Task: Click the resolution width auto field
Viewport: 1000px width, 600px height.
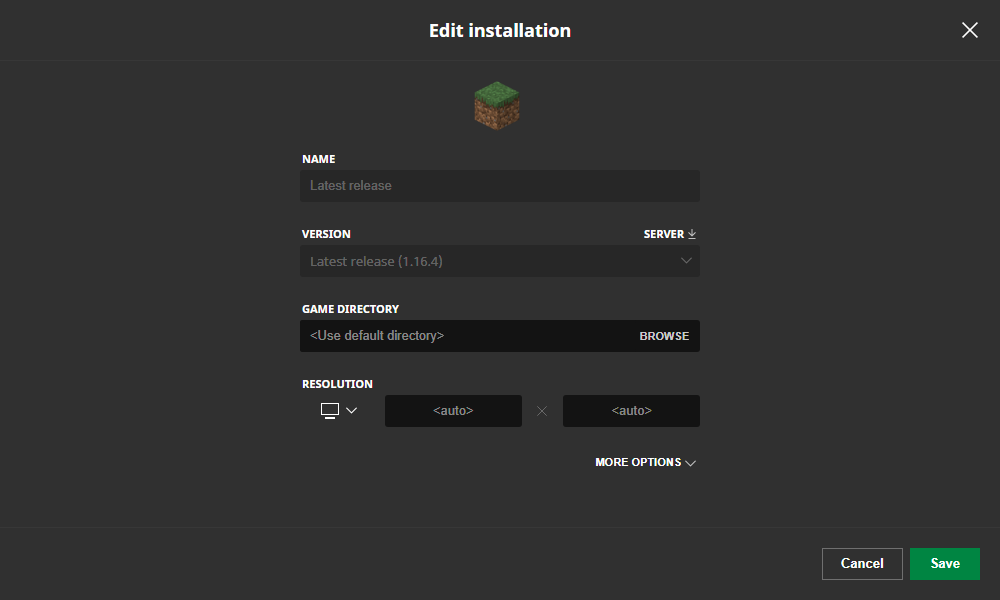Action: point(453,411)
